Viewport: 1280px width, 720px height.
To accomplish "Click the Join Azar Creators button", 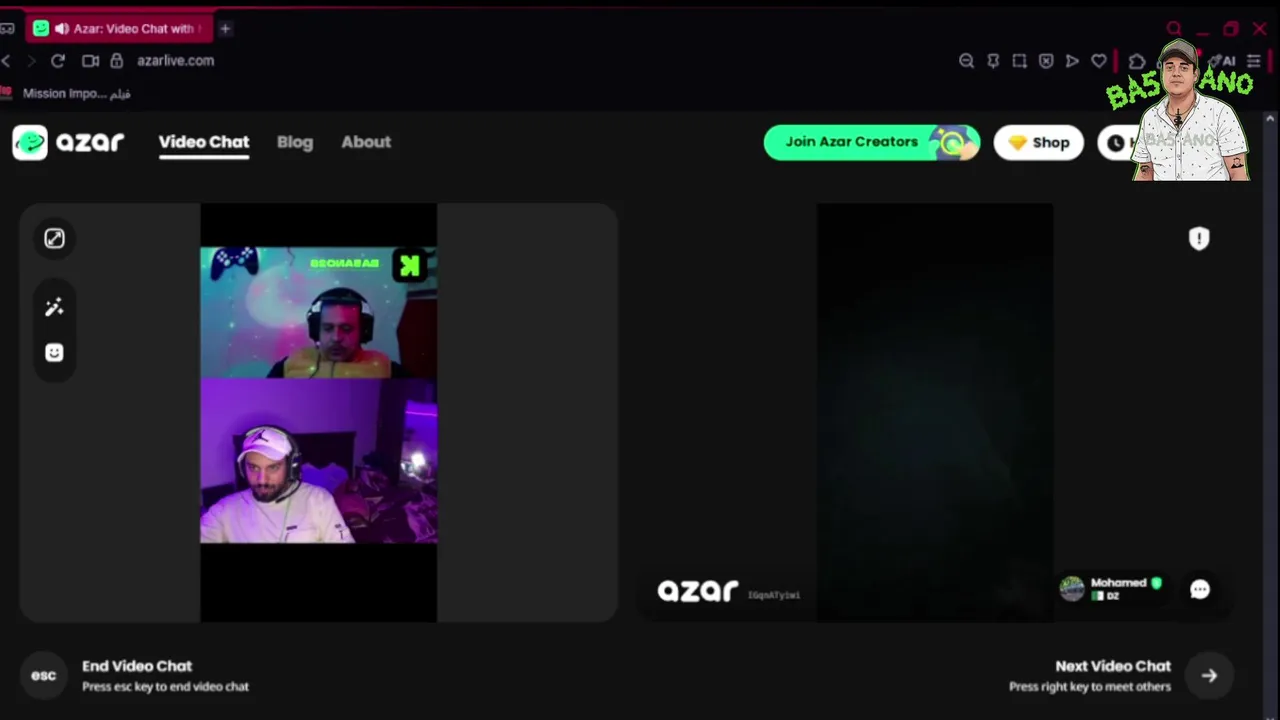I will (x=872, y=142).
